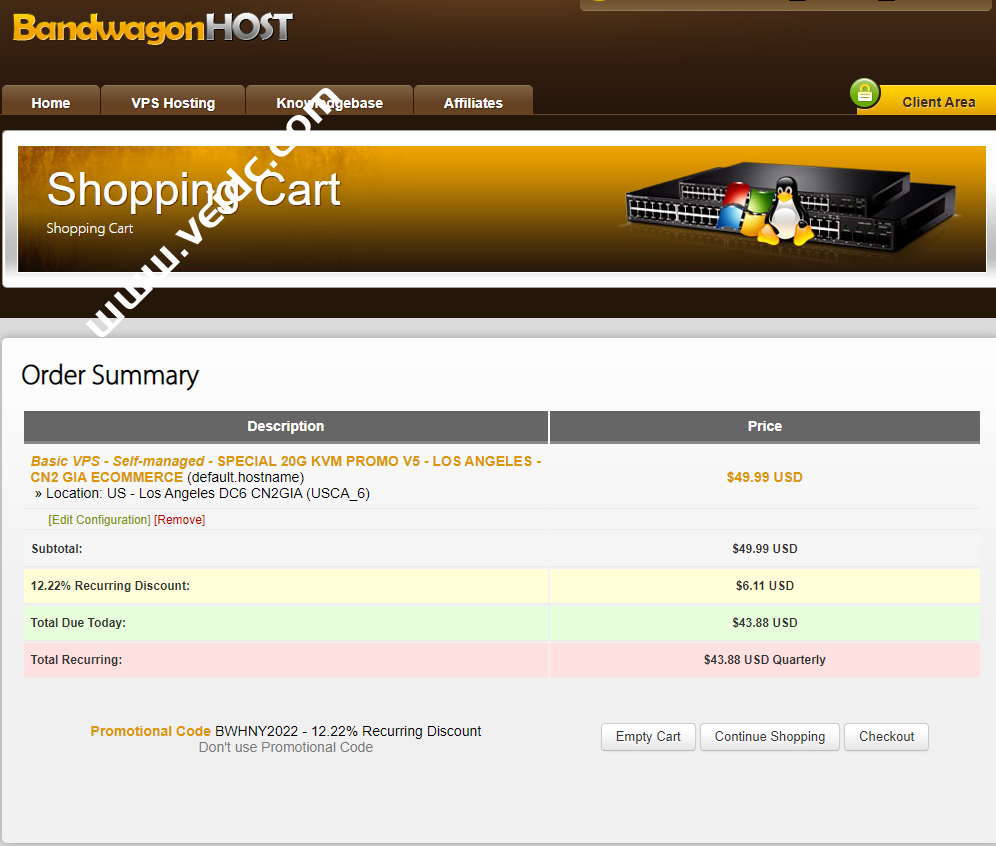Proceed with the Checkout button
This screenshot has height=846, width=996.
[x=887, y=737]
